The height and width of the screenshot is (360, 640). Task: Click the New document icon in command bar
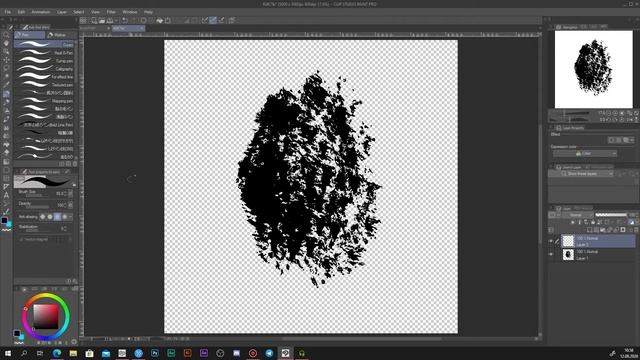tap(94, 20)
